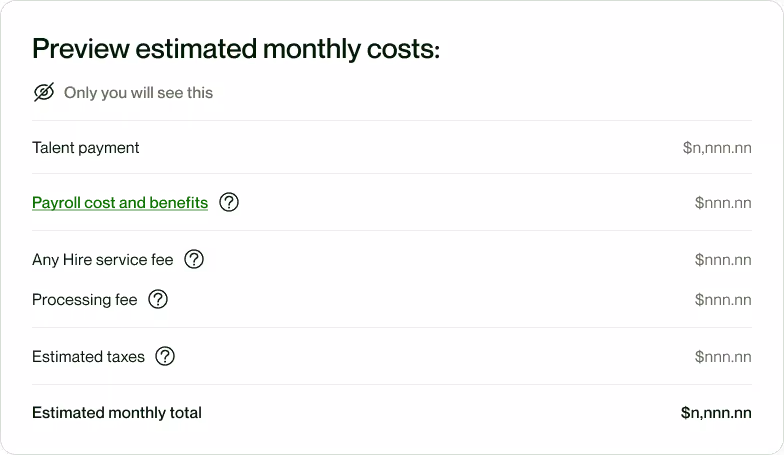
Task: Select the Estimated monthly total label
Action: pyautogui.click(x=117, y=413)
